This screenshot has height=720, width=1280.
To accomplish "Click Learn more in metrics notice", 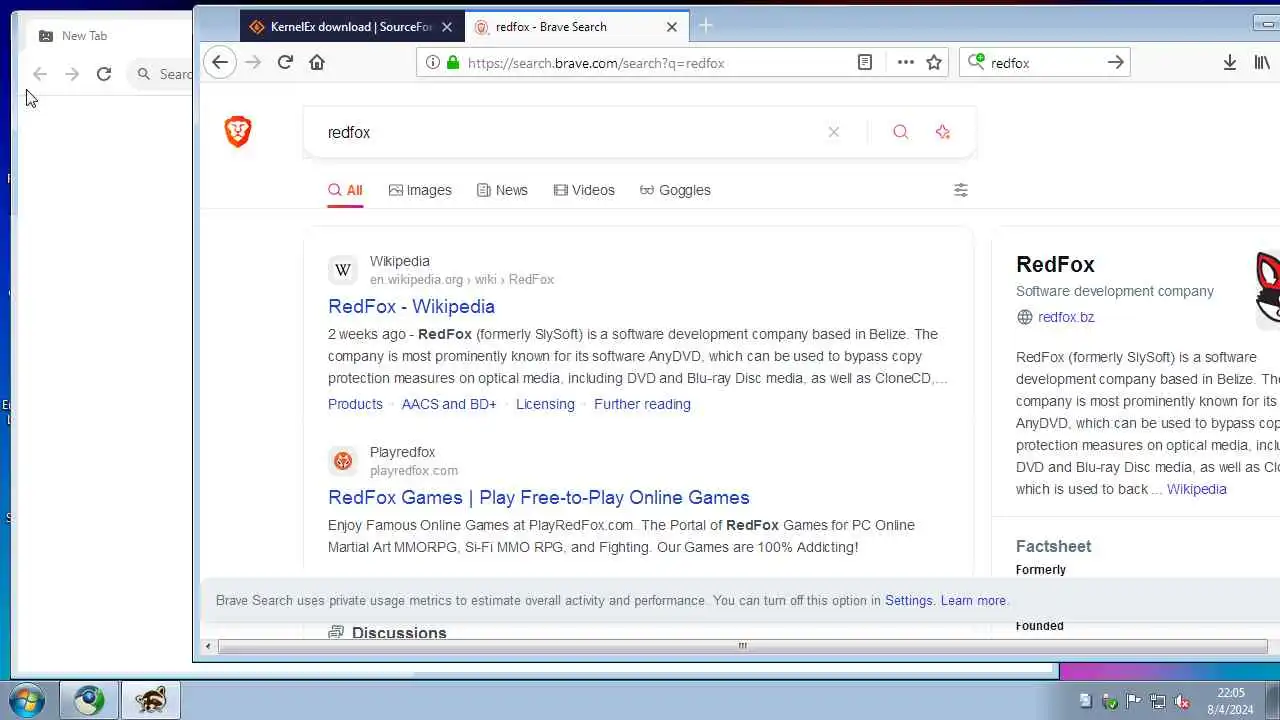I will click(973, 600).
